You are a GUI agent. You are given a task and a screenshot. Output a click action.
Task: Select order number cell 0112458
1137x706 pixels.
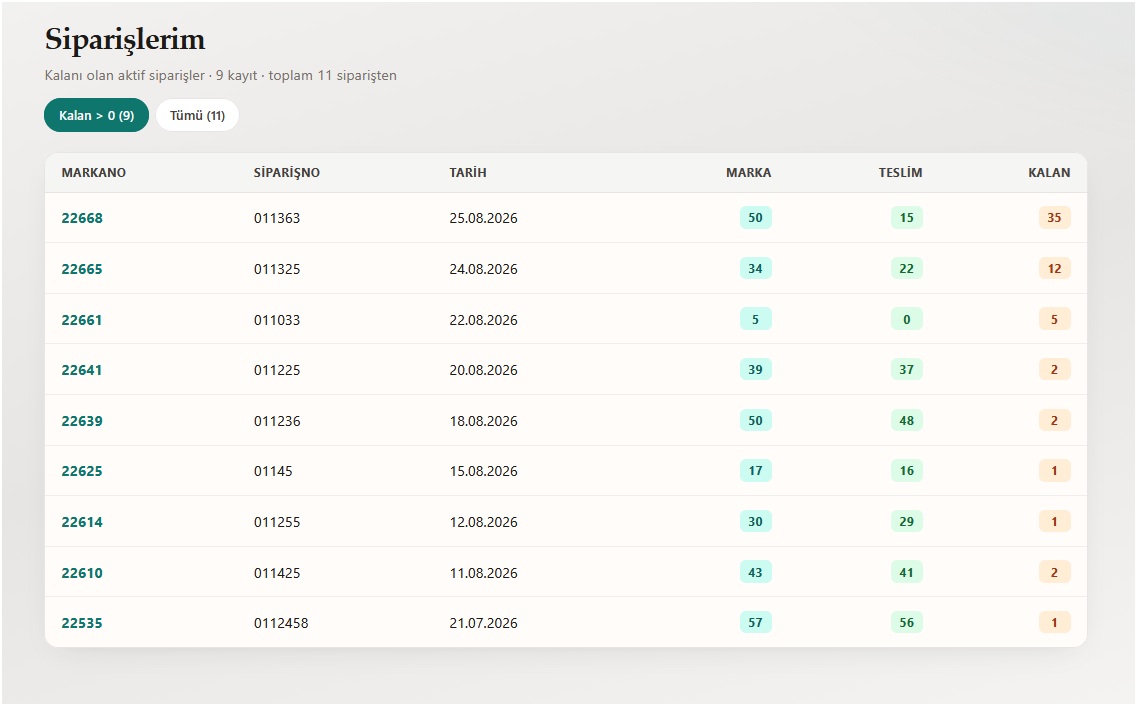(281, 623)
